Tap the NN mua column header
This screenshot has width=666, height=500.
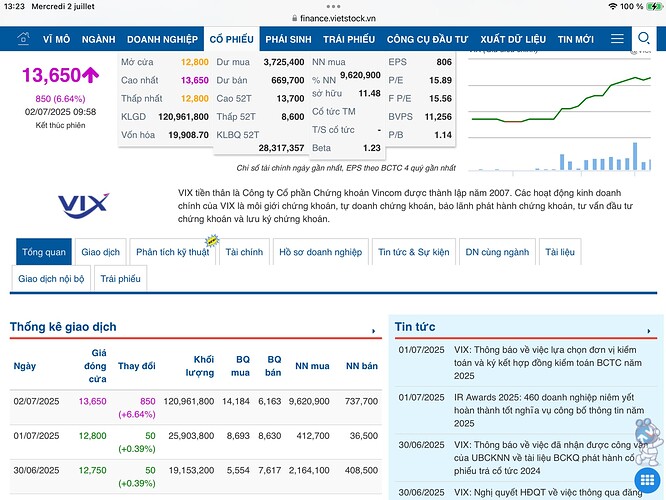(x=312, y=366)
